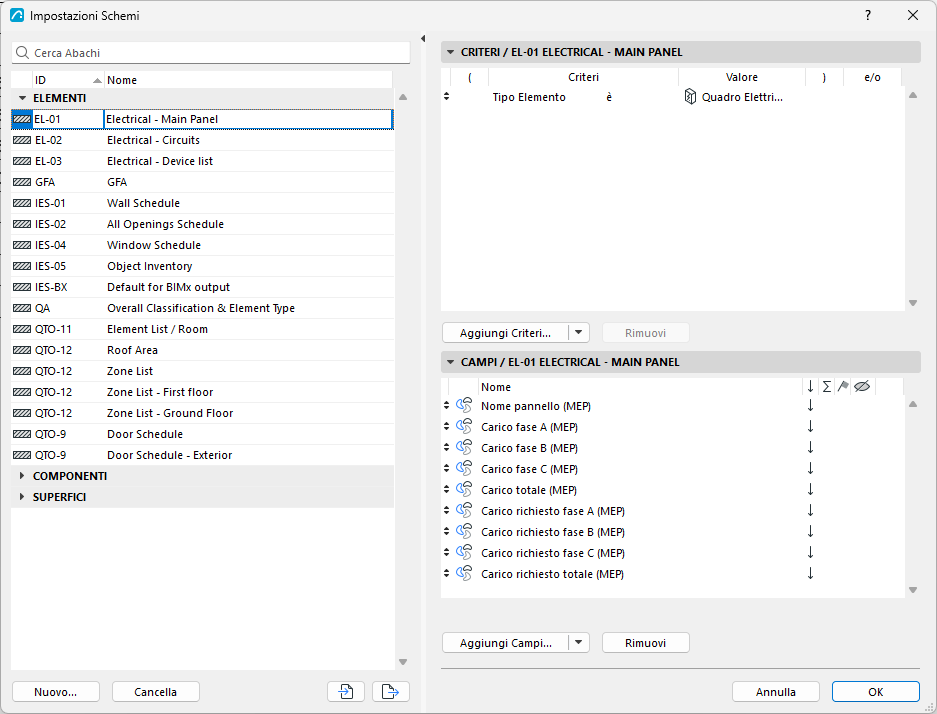Click the search magnifier icon in Cerca Abachi
937x714 pixels.
[22, 53]
